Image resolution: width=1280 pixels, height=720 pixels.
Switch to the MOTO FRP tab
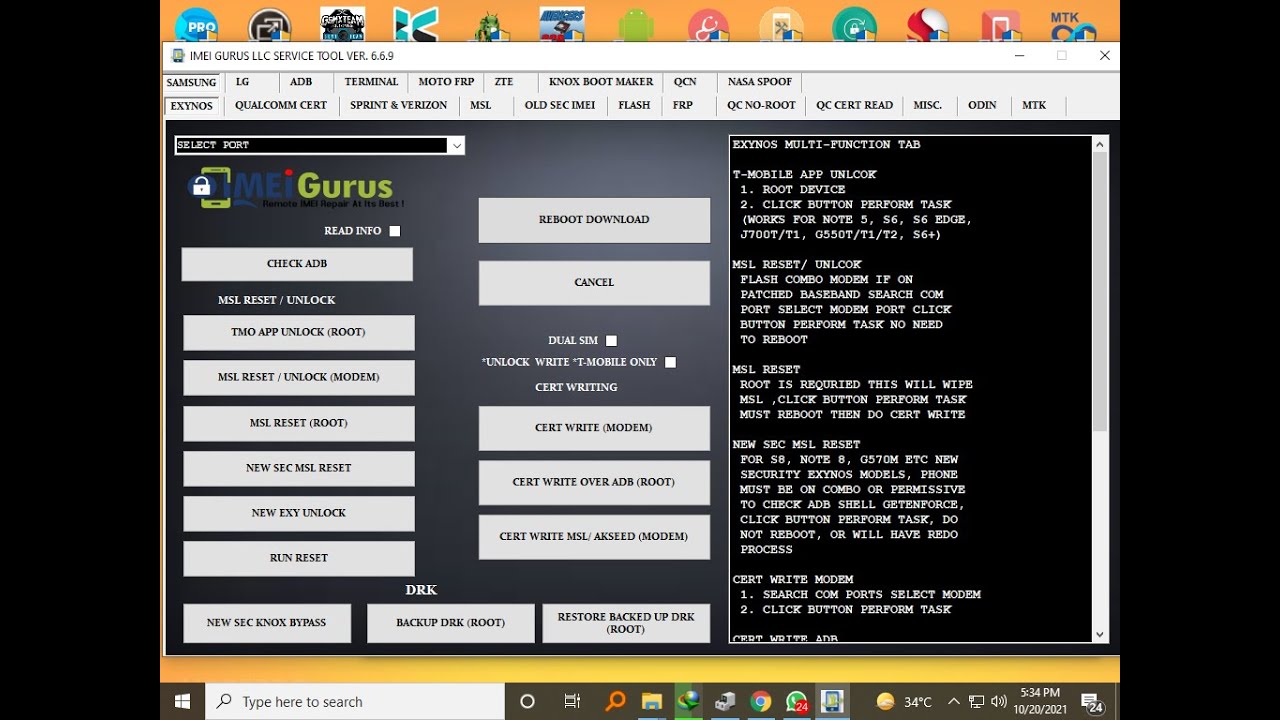click(446, 82)
